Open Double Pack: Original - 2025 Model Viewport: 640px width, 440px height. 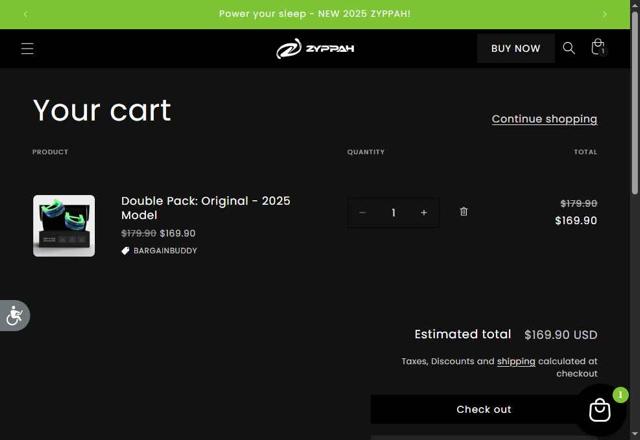coord(205,208)
